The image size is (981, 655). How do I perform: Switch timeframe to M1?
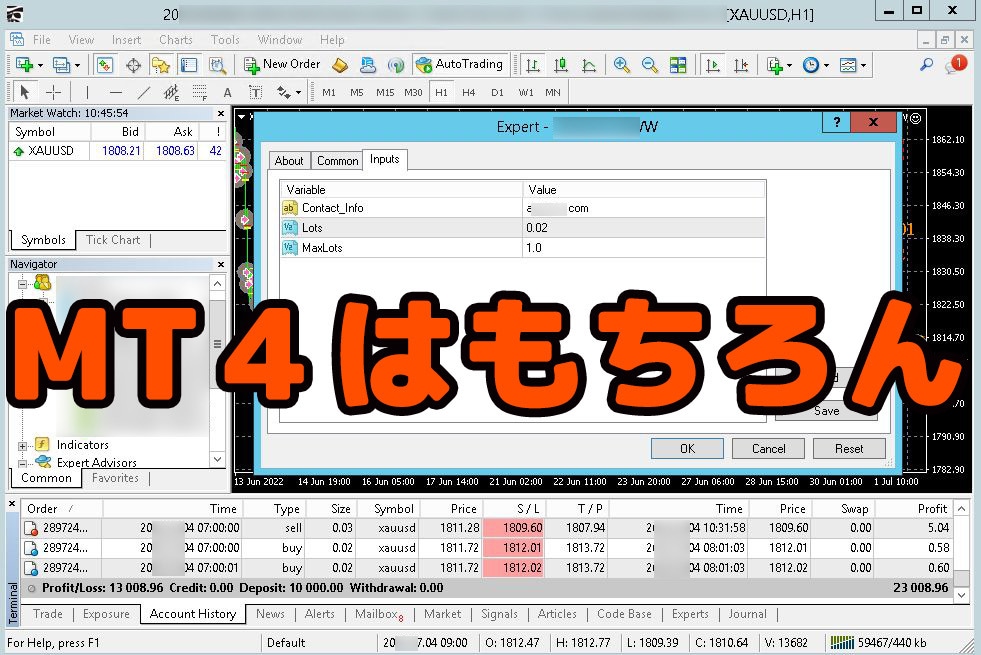point(328,93)
